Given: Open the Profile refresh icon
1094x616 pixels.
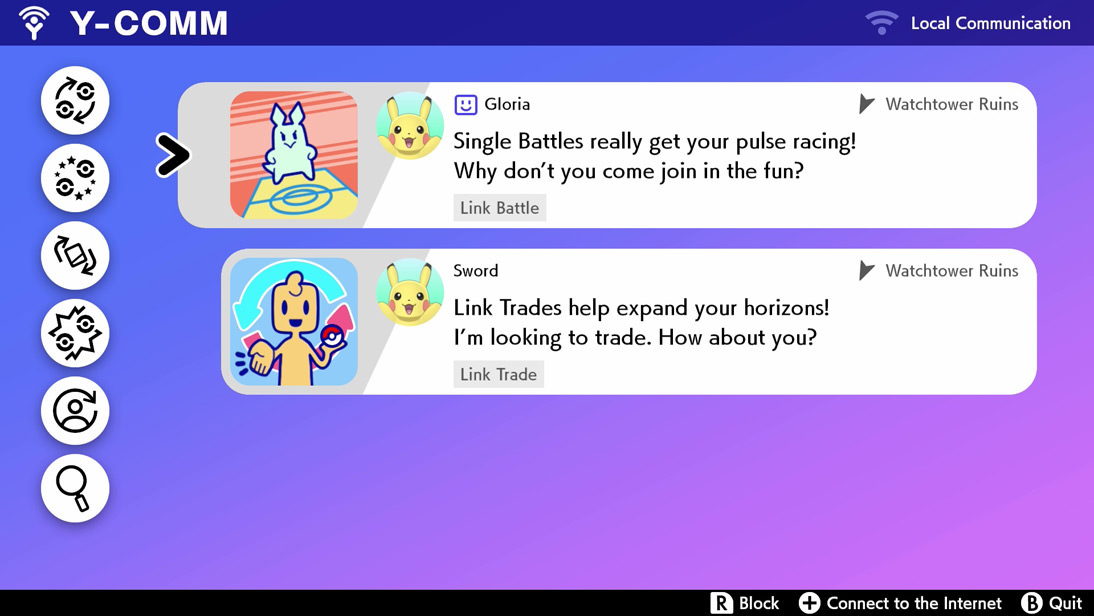Looking at the screenshot, I should [x=75, y=411].
